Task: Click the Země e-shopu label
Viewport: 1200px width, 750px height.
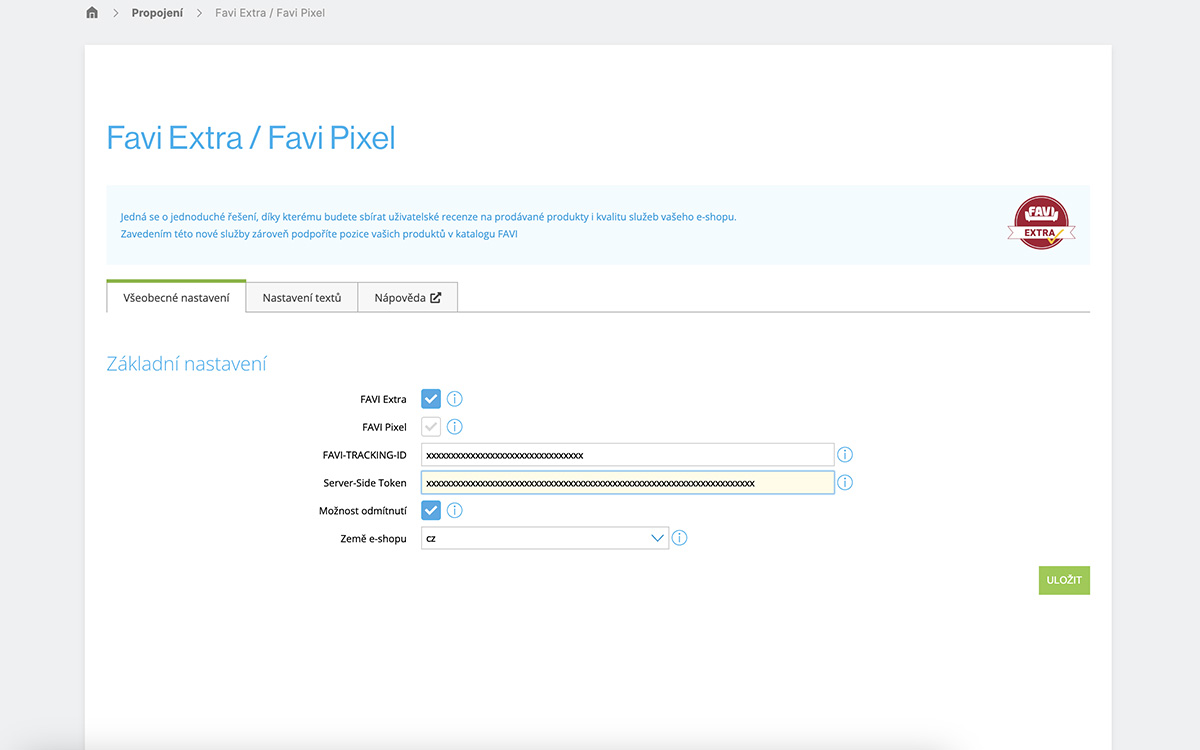Action: [373, 539]
